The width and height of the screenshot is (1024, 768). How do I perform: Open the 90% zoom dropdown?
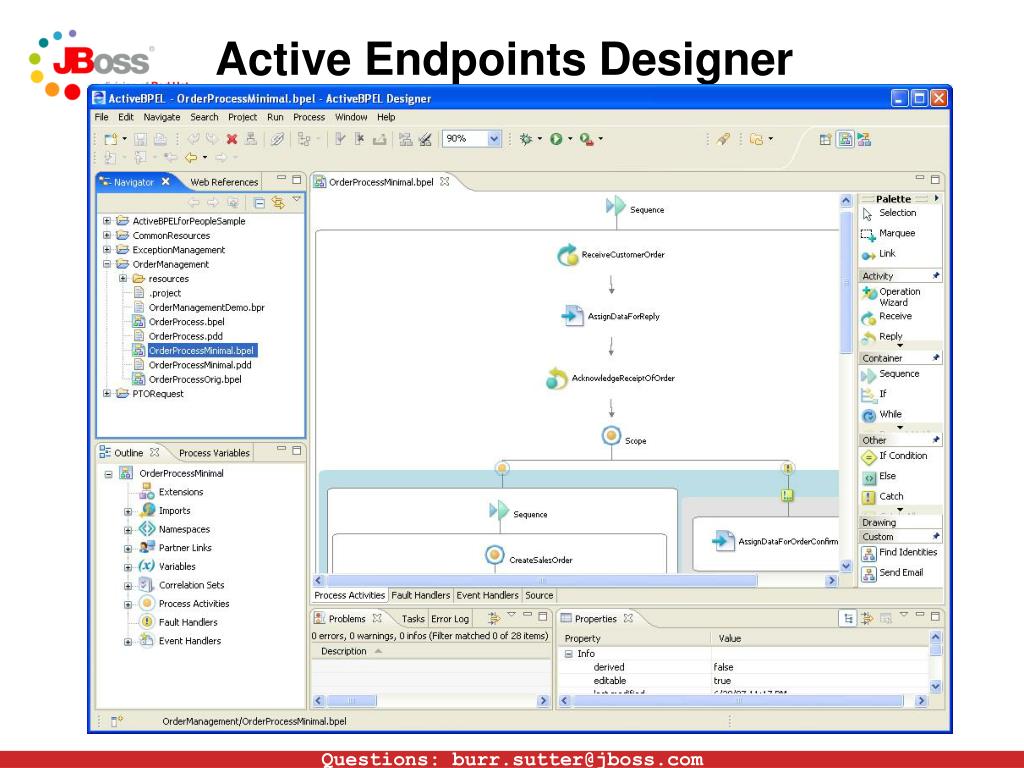click(x=494, y=138)
